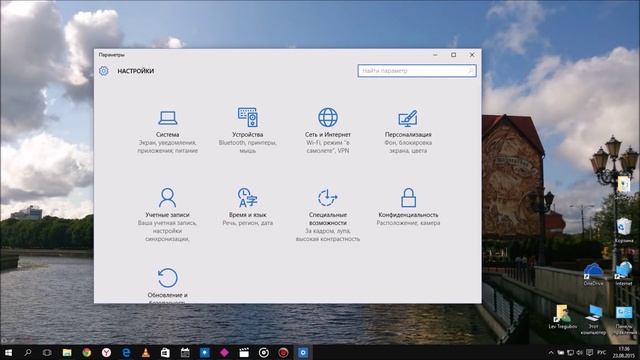Open the clapperboard Movies app in taskbar

(244, 352)
